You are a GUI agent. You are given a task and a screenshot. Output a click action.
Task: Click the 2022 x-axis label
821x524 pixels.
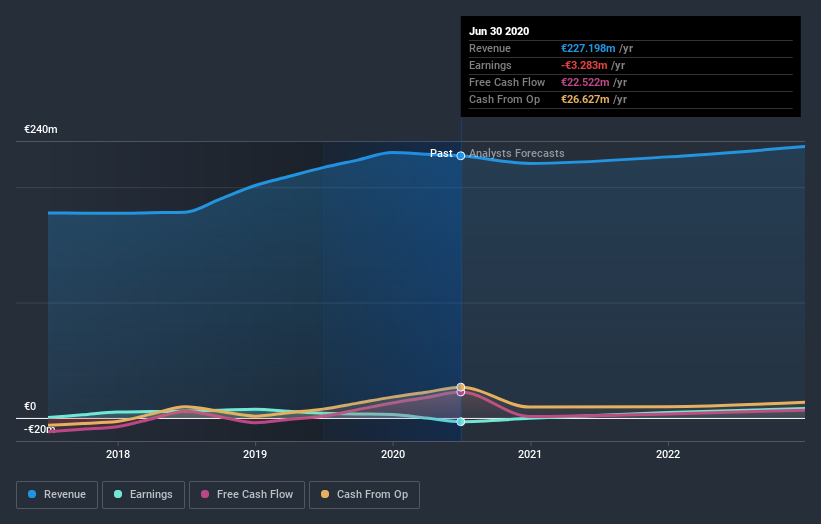click(x=668, y=454)
